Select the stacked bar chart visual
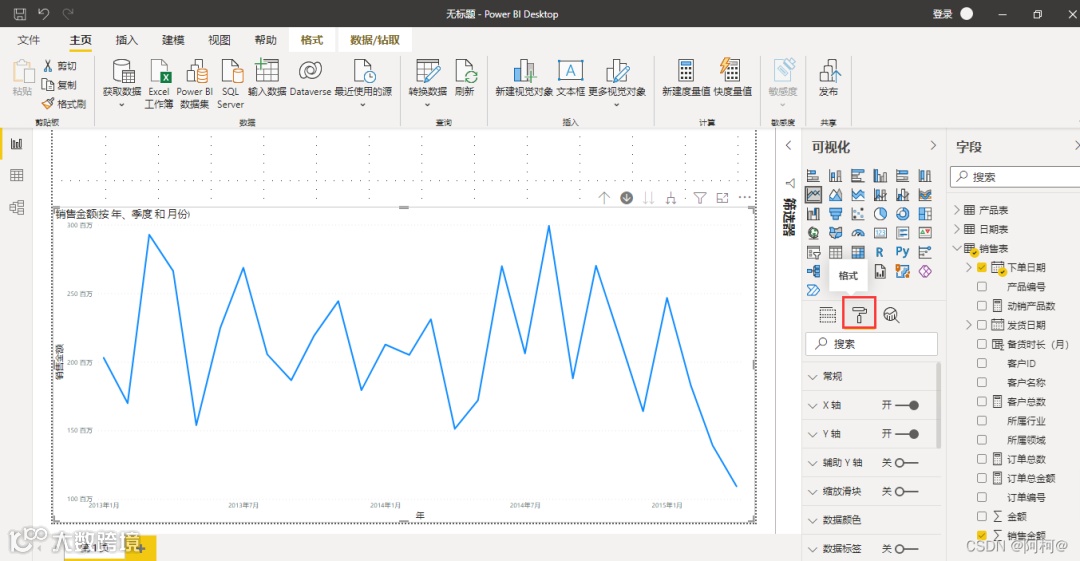 point(813,176)
